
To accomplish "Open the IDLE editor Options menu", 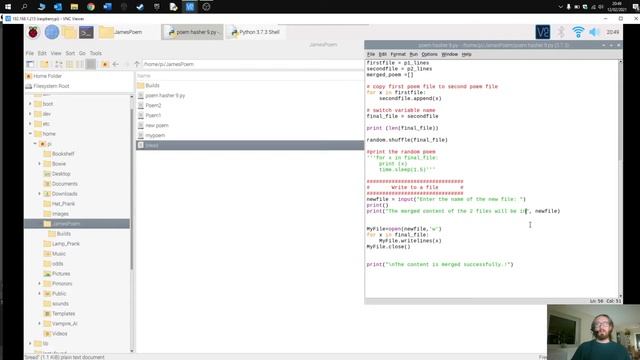I will click(x=429, y=54).
